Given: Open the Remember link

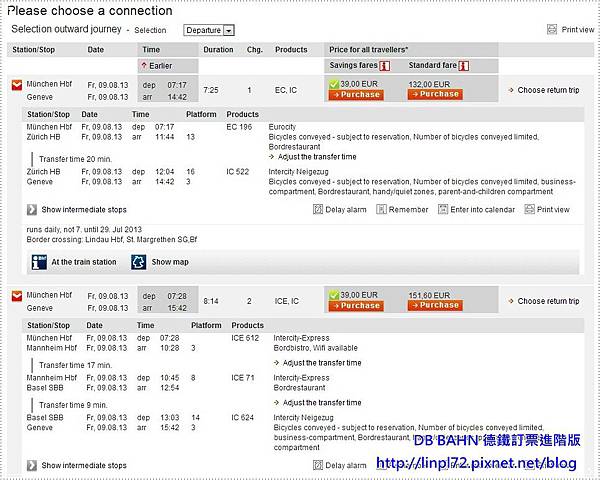Looking at the screenshot, I should point(408,210).
